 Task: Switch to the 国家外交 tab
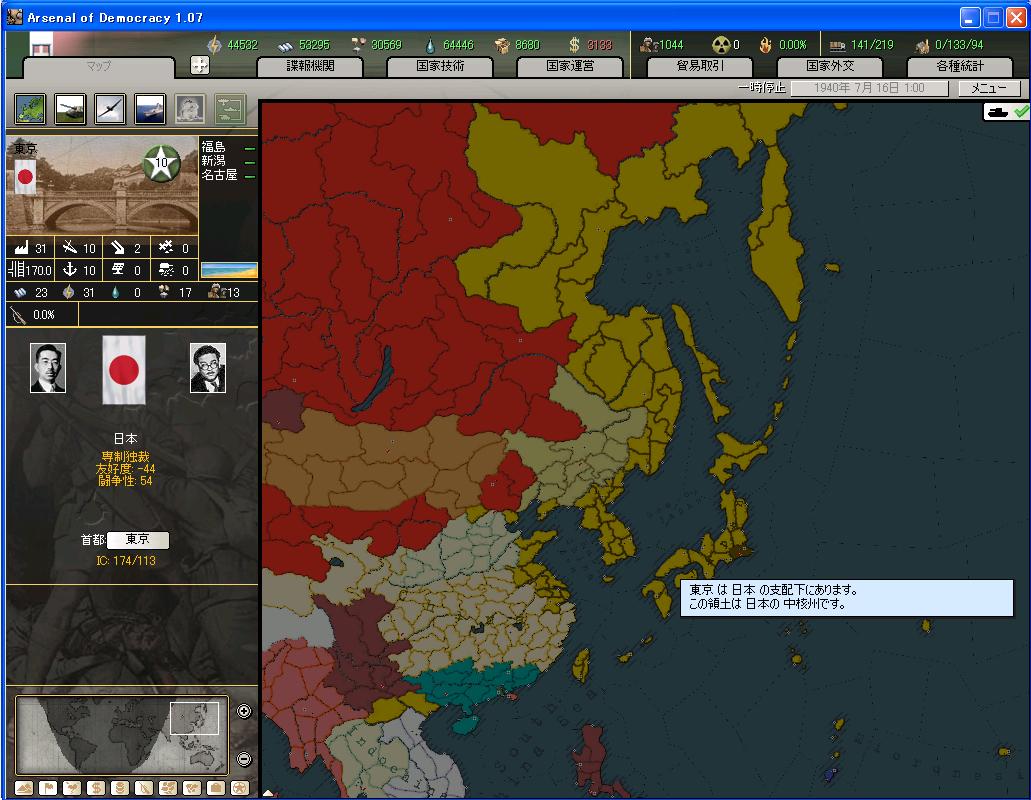(830, 67)
